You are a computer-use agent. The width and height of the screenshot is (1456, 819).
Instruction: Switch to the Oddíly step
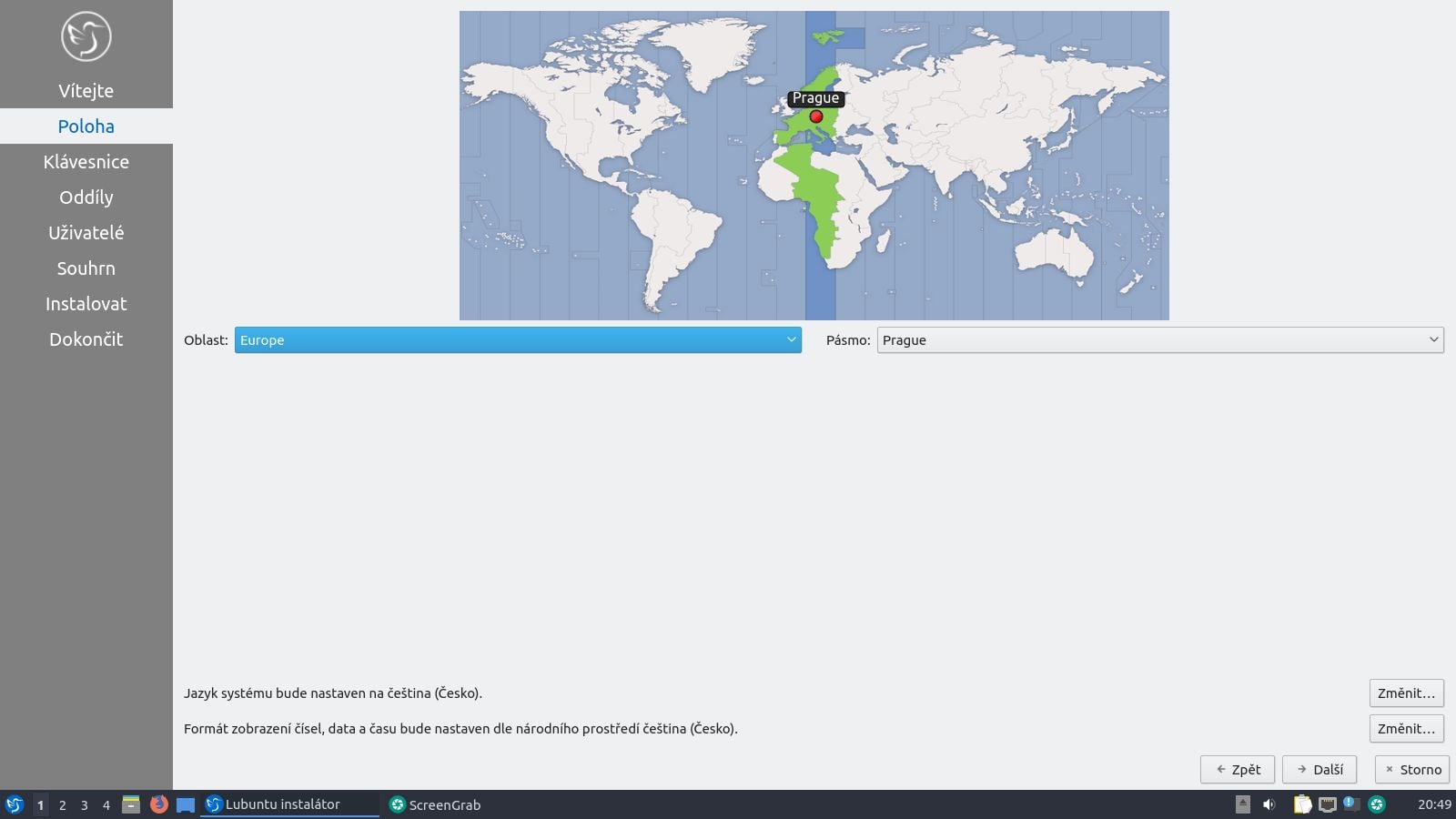(x=86, y=197)
